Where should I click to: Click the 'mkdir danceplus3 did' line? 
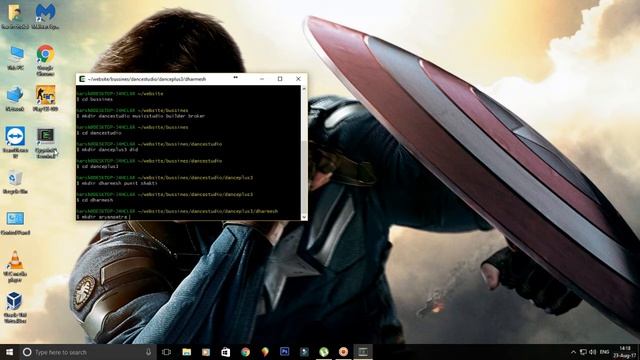[x=107, y=150]
